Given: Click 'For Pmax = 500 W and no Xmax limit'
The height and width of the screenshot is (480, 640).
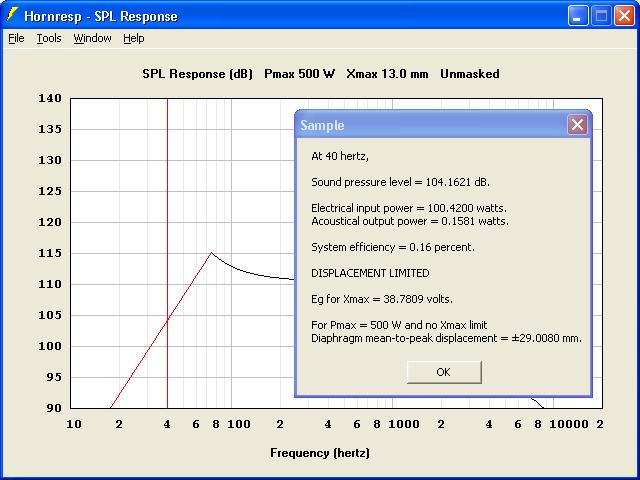Looking at the screenshot, I should coord(399,325).
